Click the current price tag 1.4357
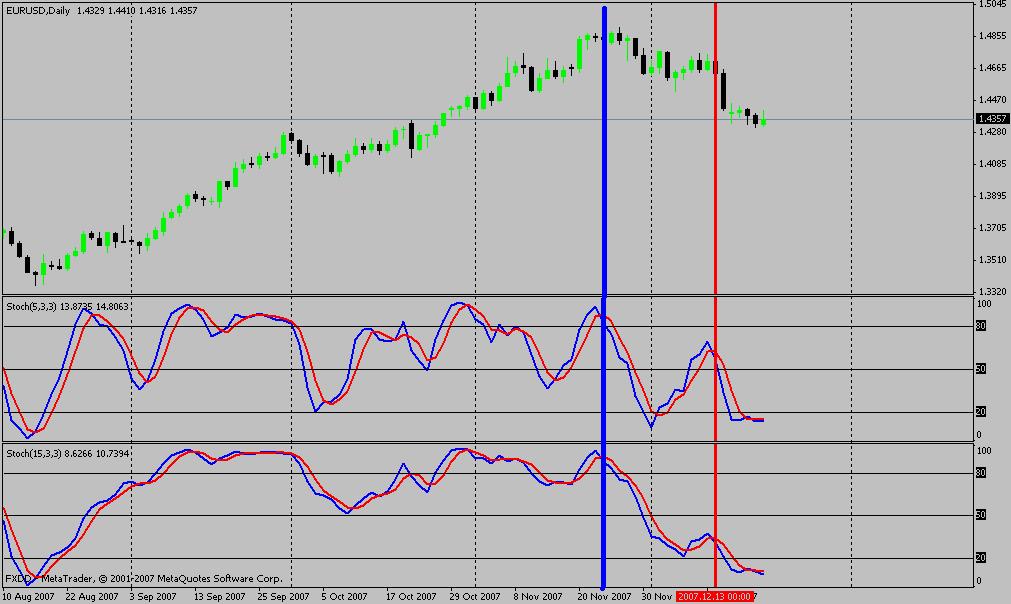The width and height of the screenshot is (1011, 604). click(x=992, y=119)
